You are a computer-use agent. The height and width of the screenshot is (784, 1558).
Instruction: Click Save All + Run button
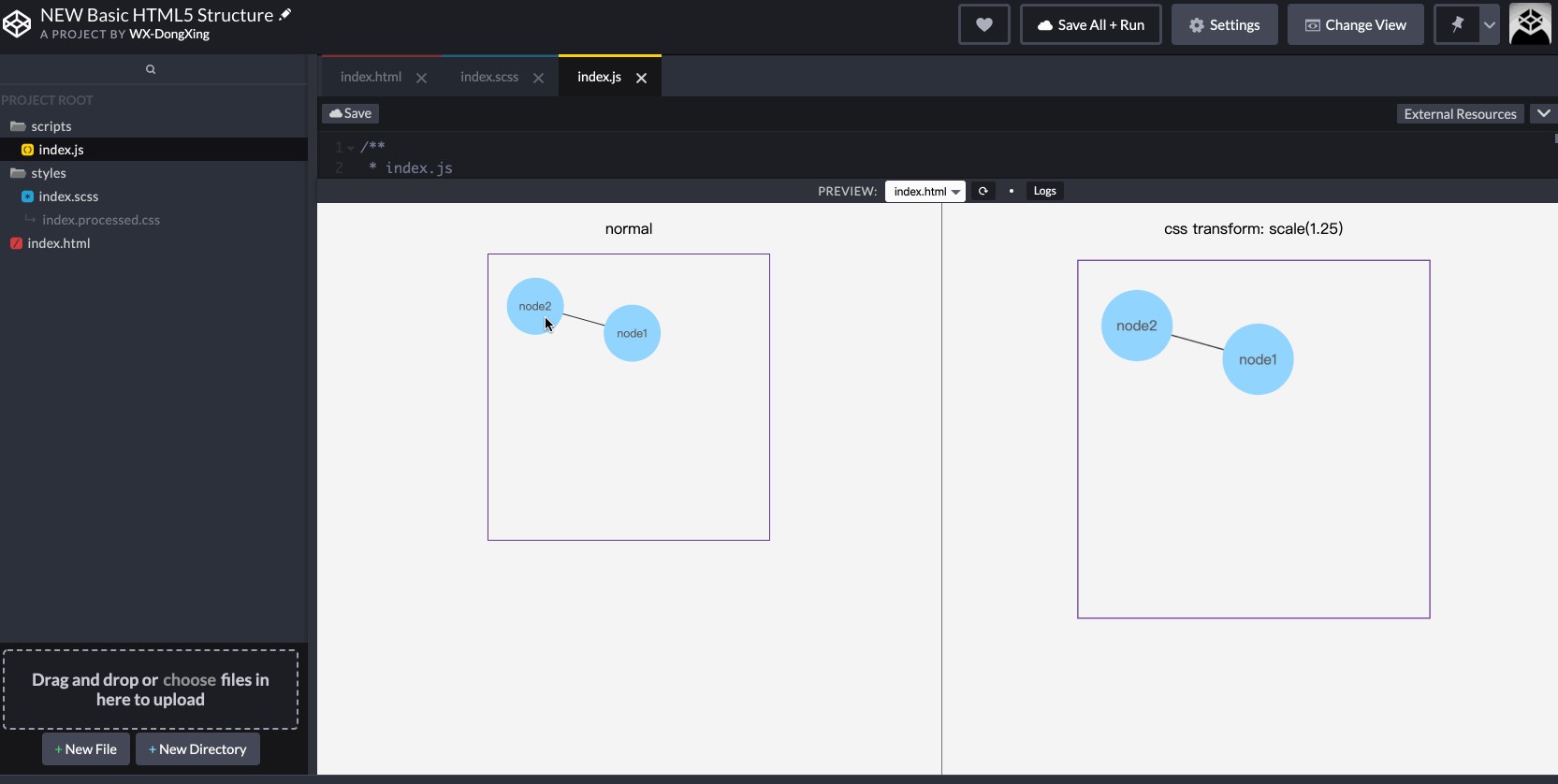1091,24
